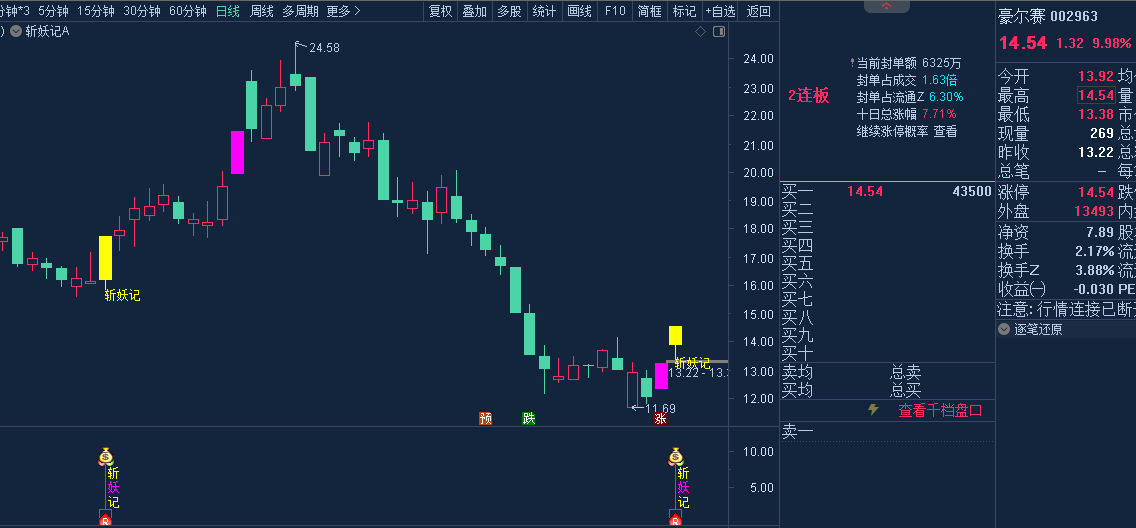Open the 多周期 multi-period view
Viewport: 1136px width, 528px height.
tap(300, 11)
